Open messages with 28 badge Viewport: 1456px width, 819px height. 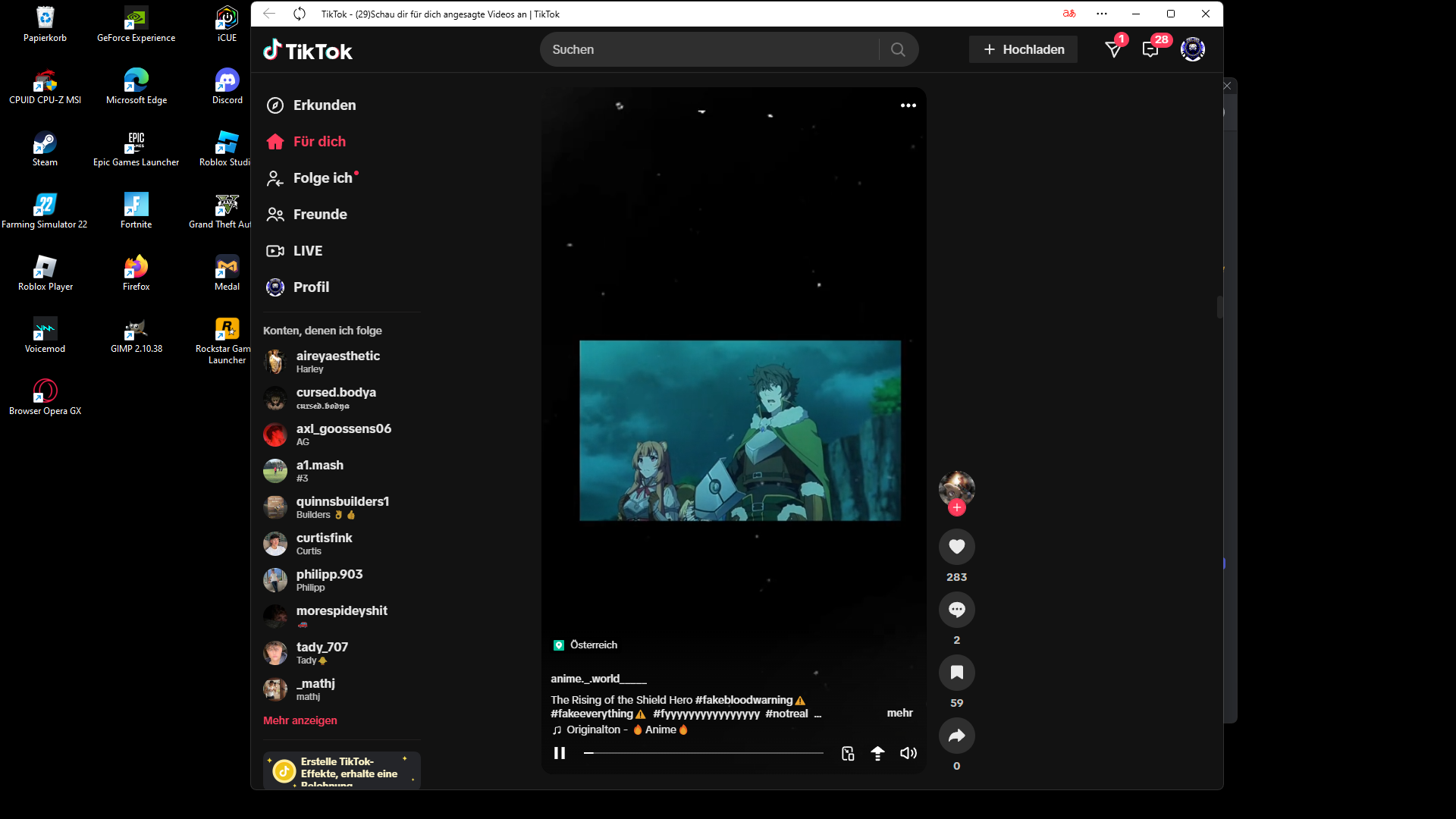1150,49
